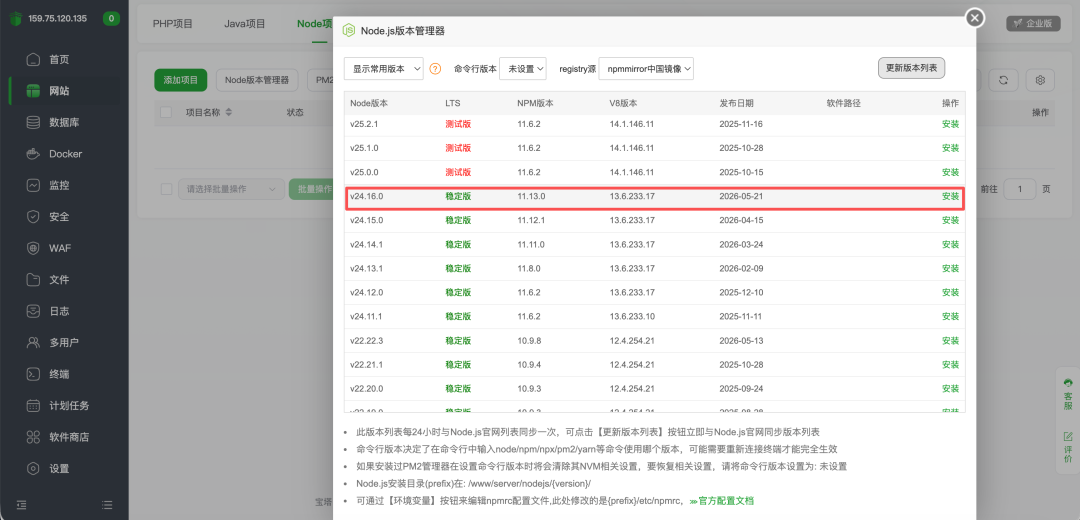This screenshot has width=1080, height=520.
Task: Click the notification badge showing 0
Action: [112, 19]
